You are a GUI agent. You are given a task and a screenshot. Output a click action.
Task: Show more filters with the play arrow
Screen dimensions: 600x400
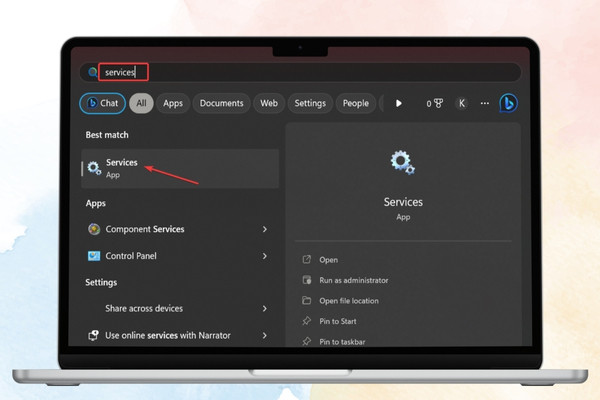(x=399, y=103)
